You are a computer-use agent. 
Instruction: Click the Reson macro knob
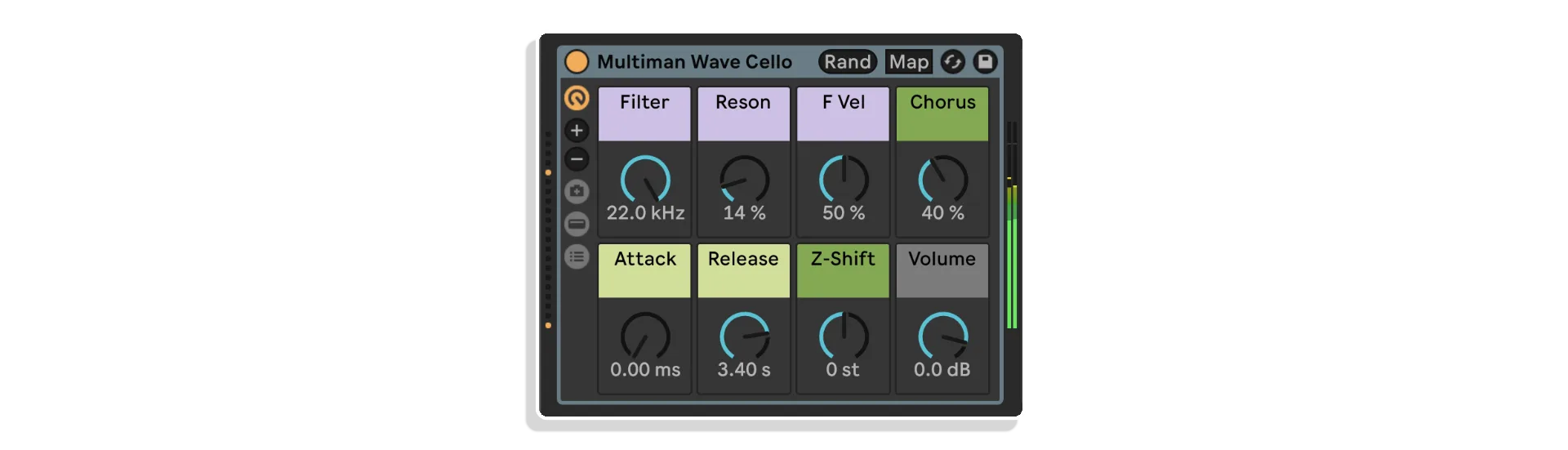point(744,180)
